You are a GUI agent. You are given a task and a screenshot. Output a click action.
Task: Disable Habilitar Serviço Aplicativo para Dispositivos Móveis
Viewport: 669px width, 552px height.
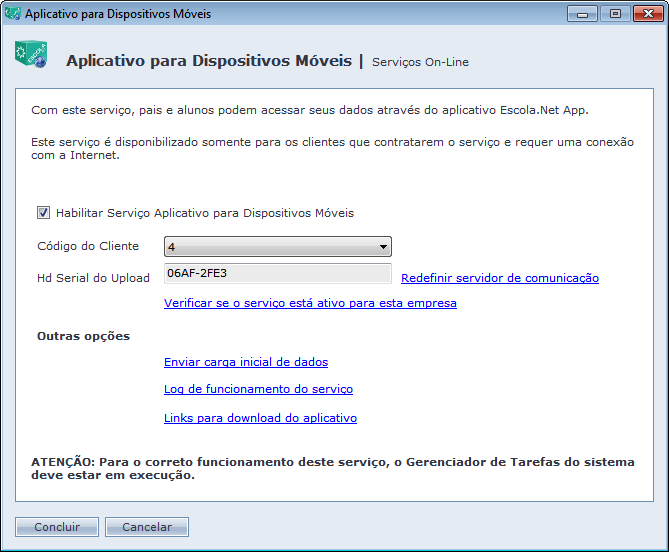pos(43,213)
